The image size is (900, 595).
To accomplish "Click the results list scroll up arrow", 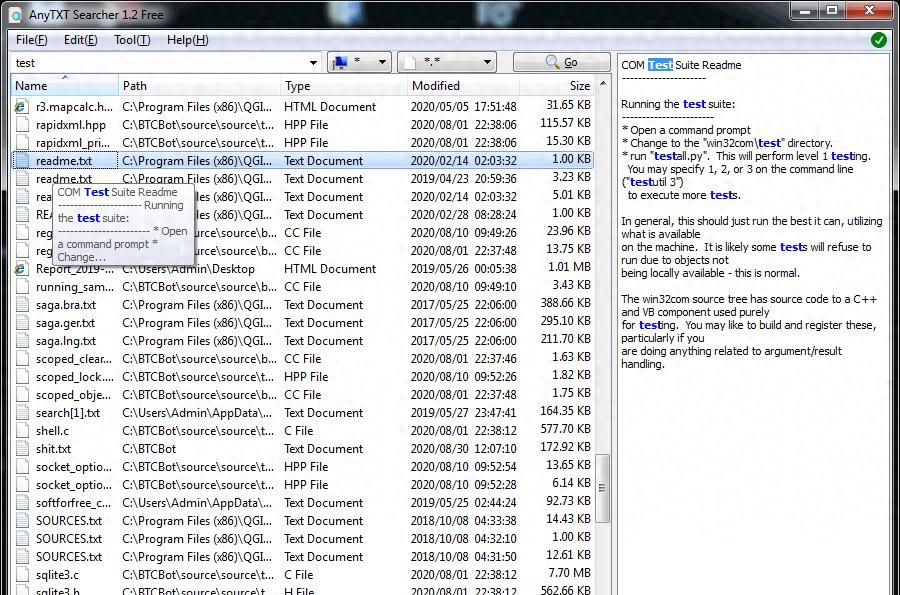I will [603, 84].
